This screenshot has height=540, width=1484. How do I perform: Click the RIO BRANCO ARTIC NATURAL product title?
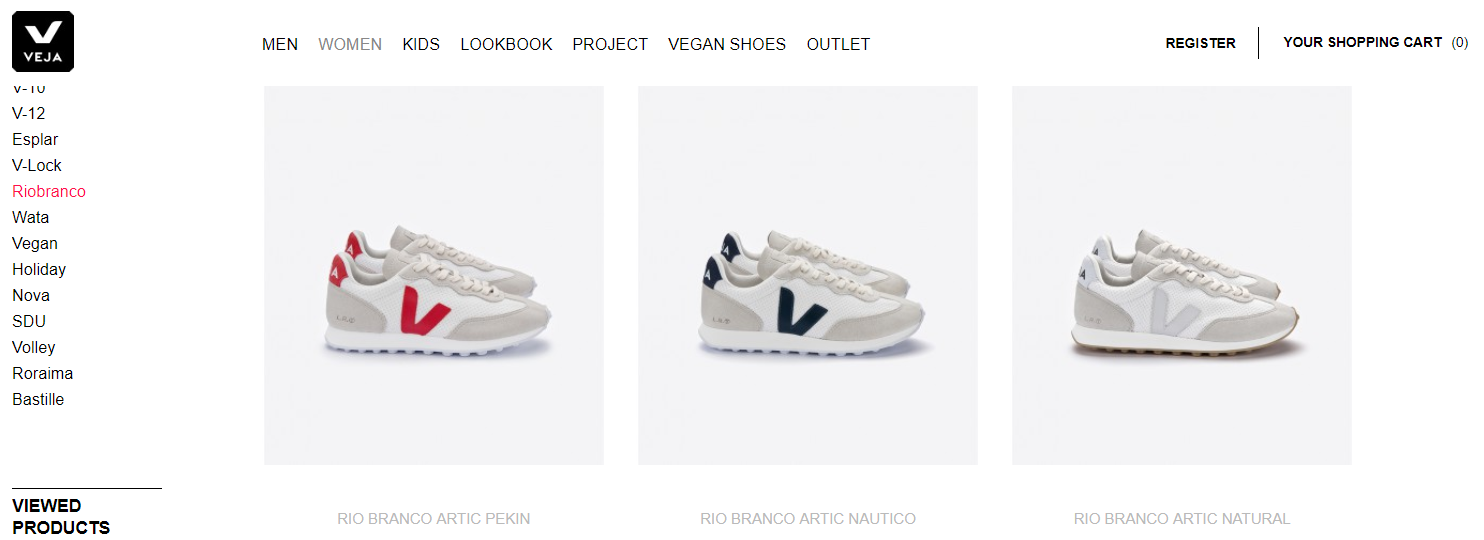(1182, 518)
